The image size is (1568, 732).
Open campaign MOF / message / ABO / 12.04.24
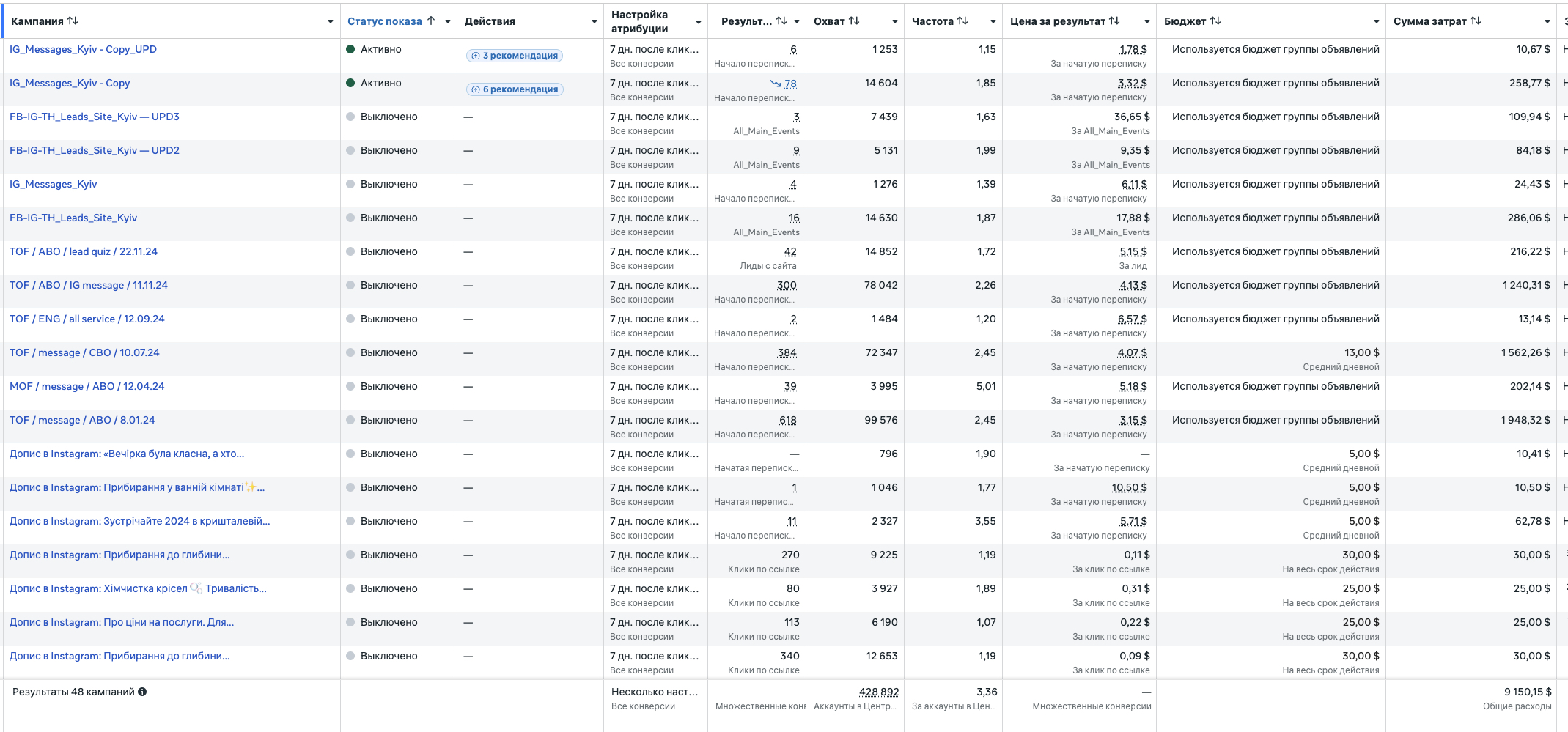click(x=87, y=386)
